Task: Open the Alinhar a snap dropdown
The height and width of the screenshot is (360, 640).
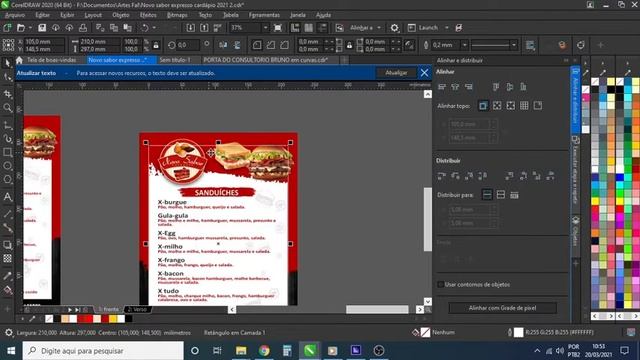Action: click(x=379, y=28)
